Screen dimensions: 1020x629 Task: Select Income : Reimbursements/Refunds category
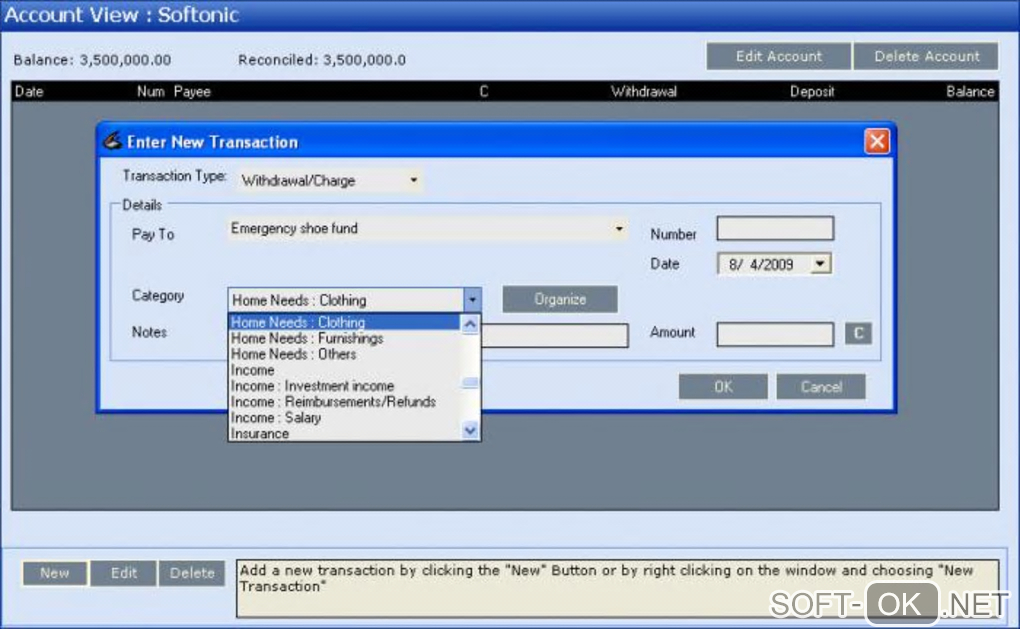(x=345, y=402)
